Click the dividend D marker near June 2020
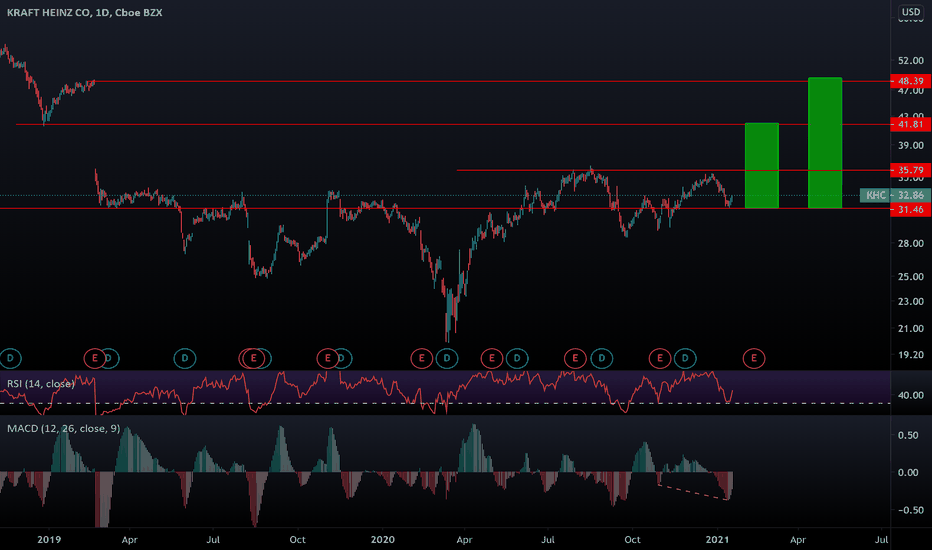 click(x=517, y=358)
